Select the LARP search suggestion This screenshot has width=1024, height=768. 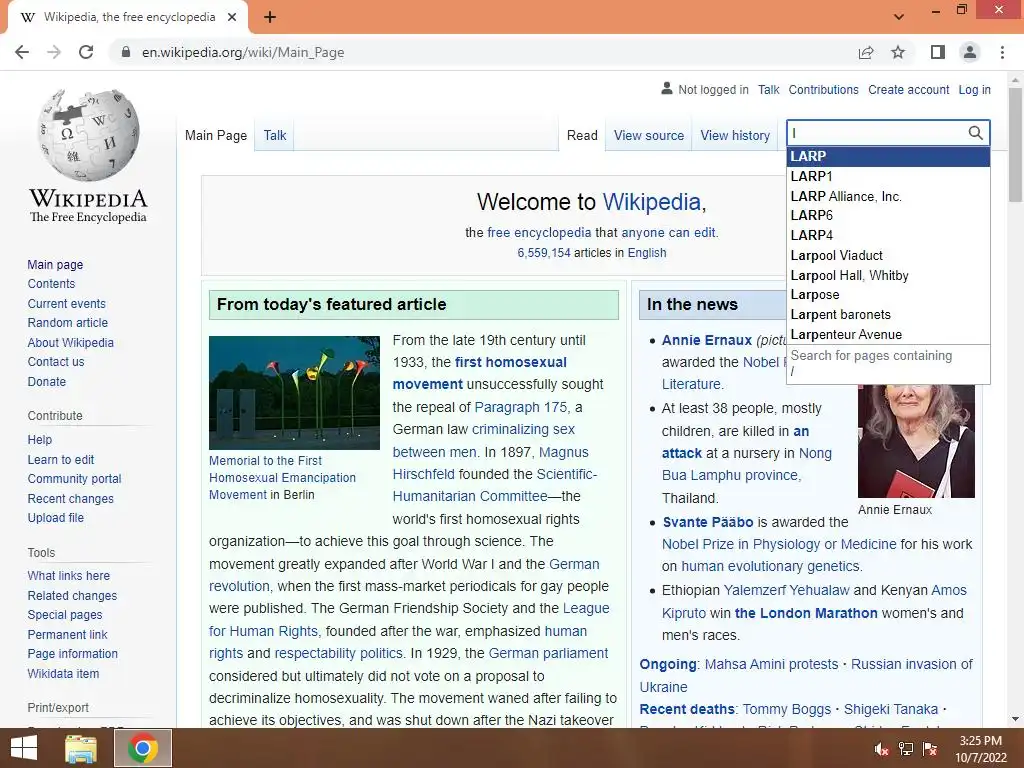pyautogui.click(x=888, y=156)
